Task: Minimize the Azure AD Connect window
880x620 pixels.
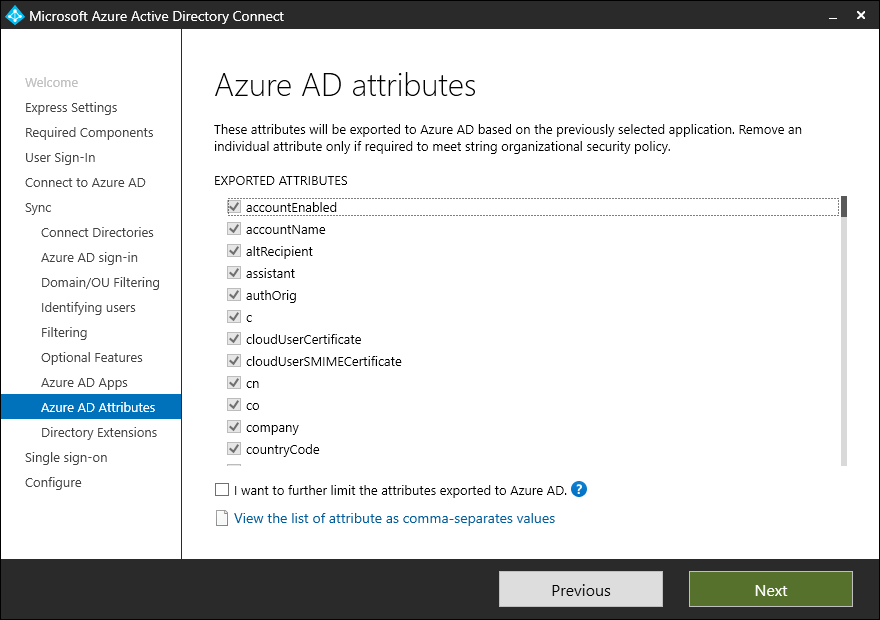Action: pos(830,16)
